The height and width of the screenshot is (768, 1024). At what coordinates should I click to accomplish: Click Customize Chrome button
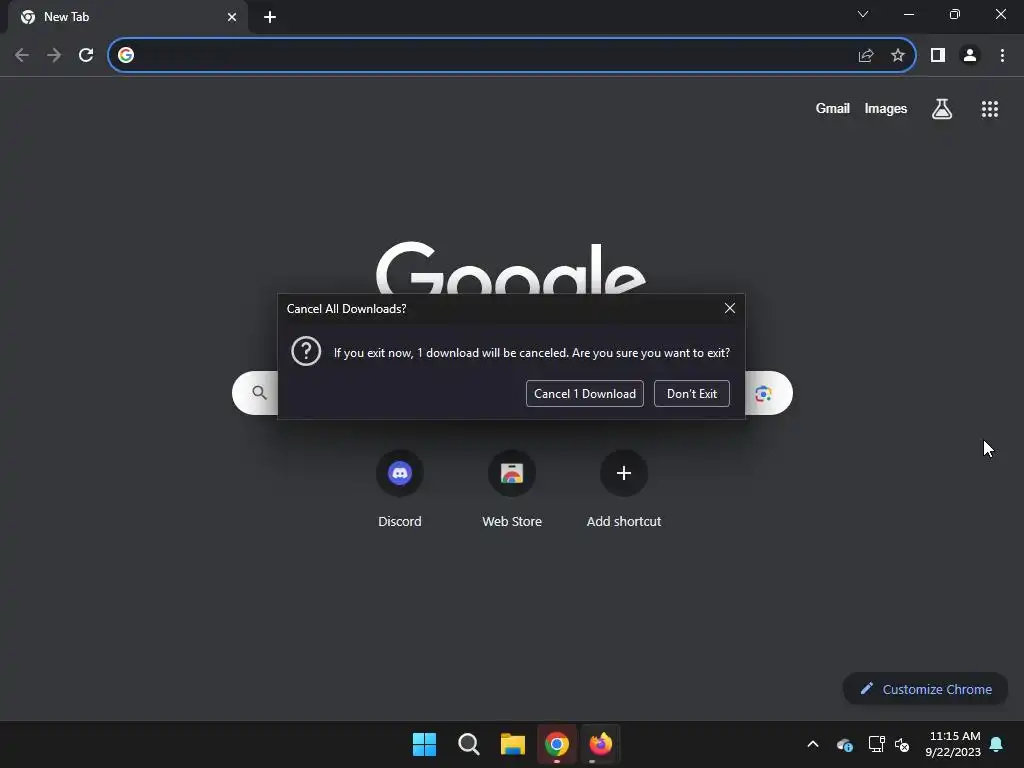point(925,689)
